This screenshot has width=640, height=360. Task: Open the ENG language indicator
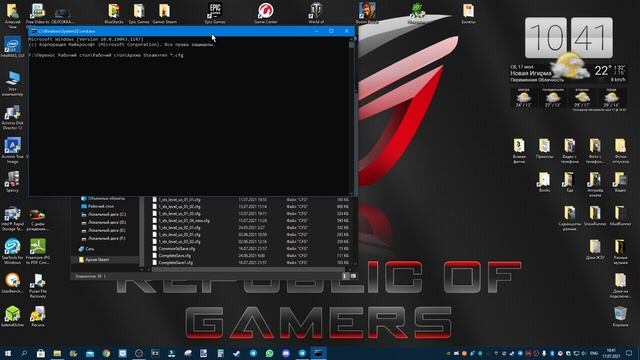point(594,353)
